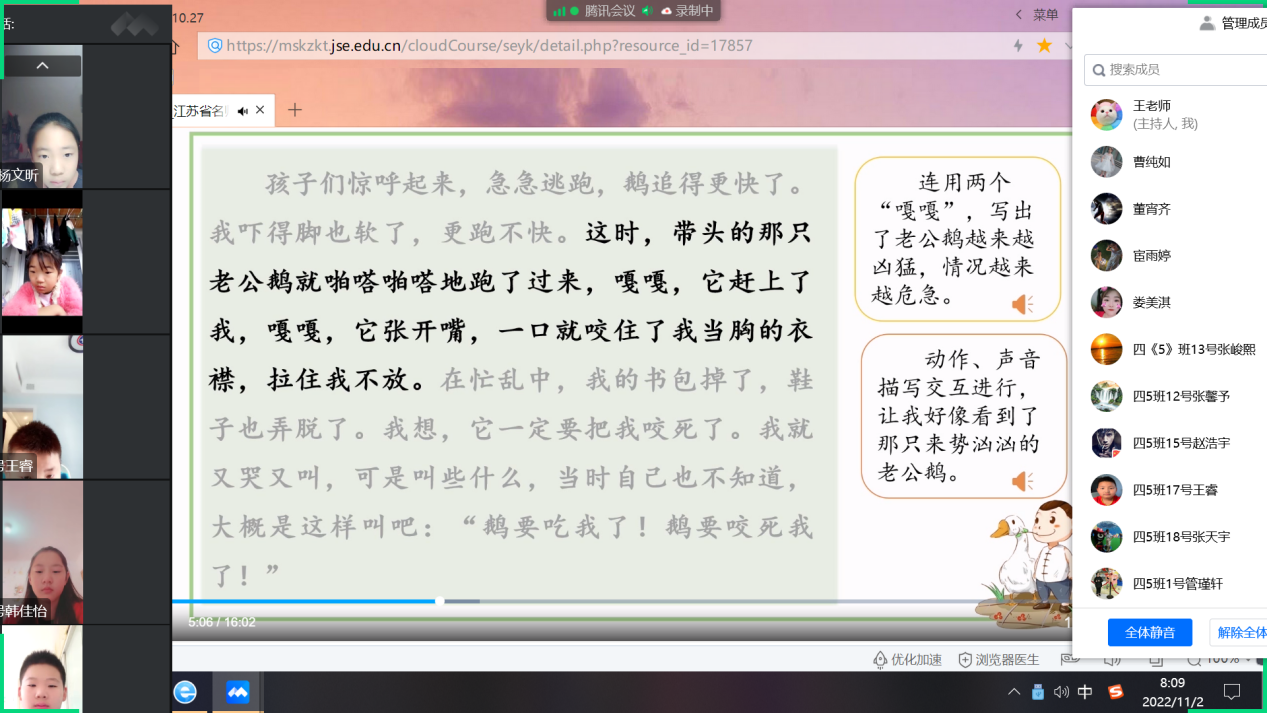Switch the 中 input language indicator
Screen dimensions: 1267x713
1085,692
